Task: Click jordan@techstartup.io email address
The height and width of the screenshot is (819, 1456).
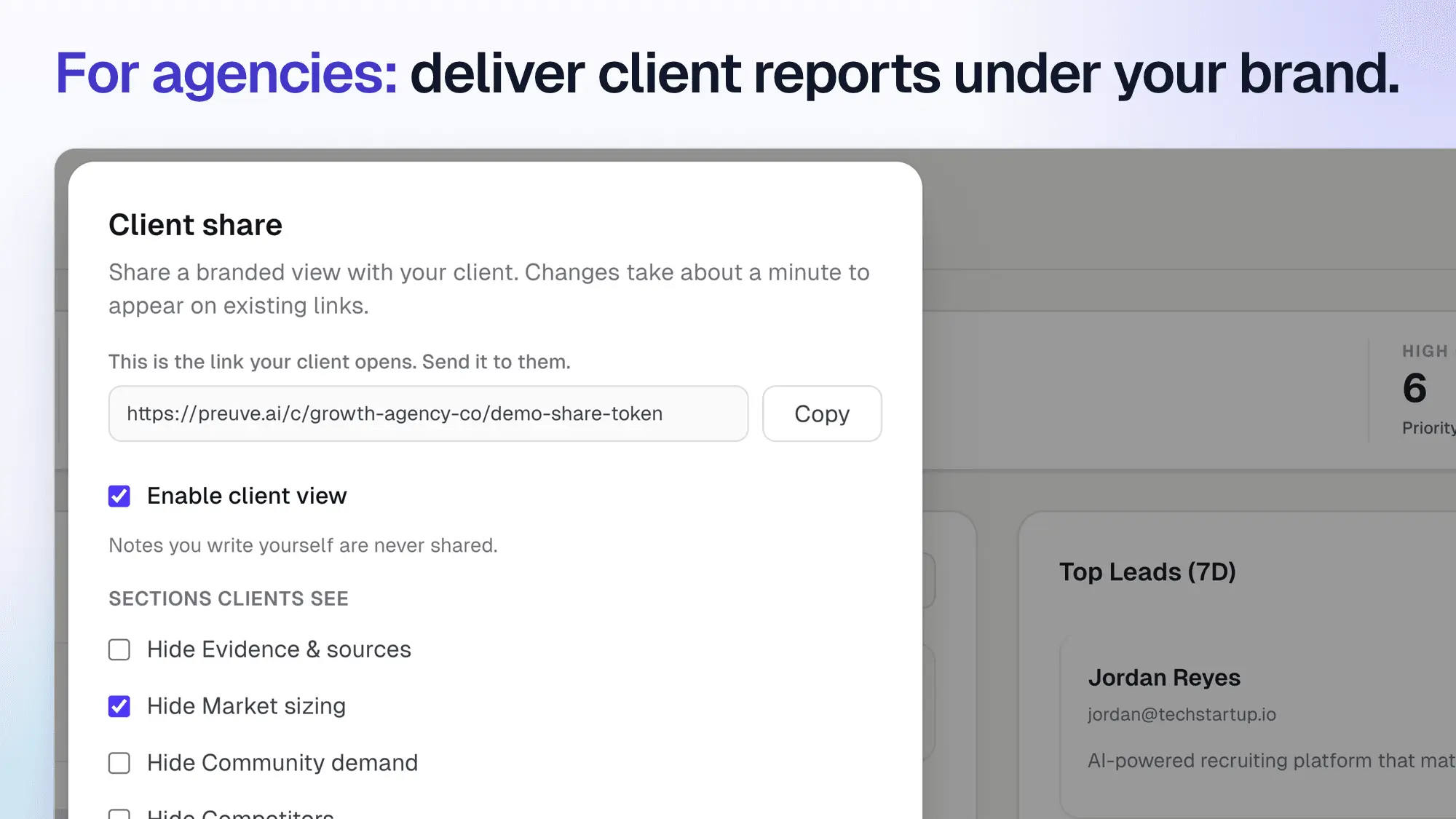Action: (x=1182, y=714)
